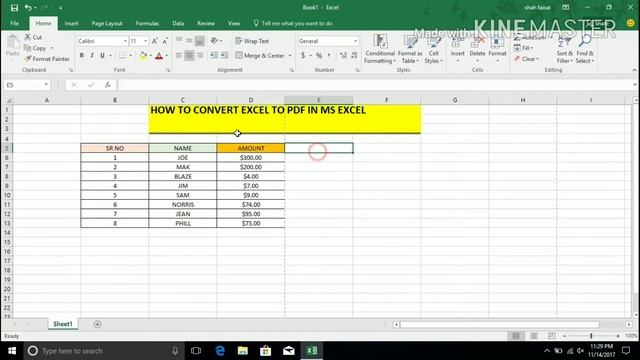640x360 pixels.
Task: Activate the Format Painter brush
Action: [28, 59]
